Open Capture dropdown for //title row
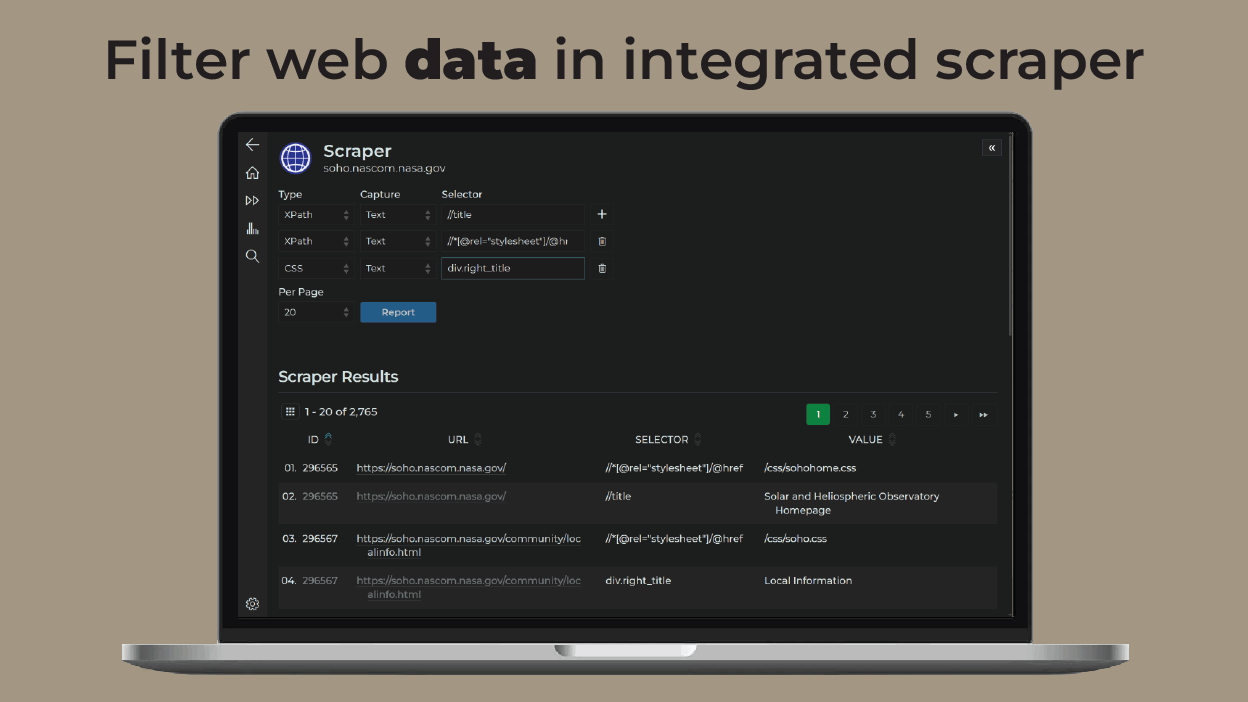The image size is (1248, 702). coord(397,215)
